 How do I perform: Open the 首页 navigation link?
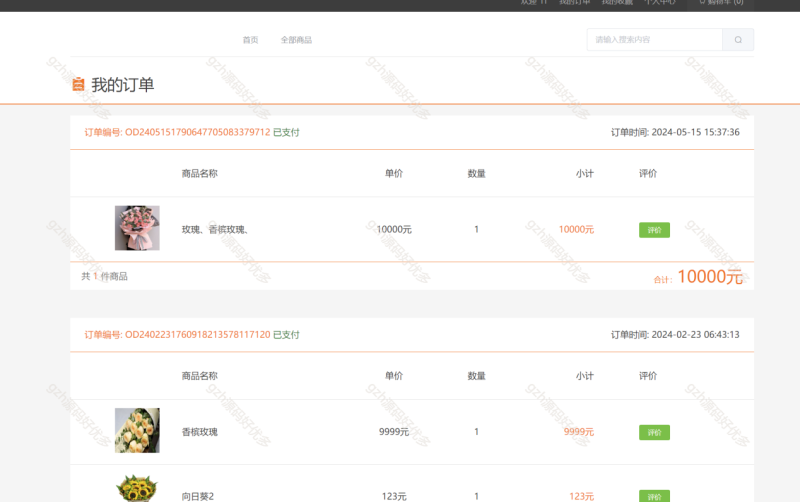[x=251, y=40]
